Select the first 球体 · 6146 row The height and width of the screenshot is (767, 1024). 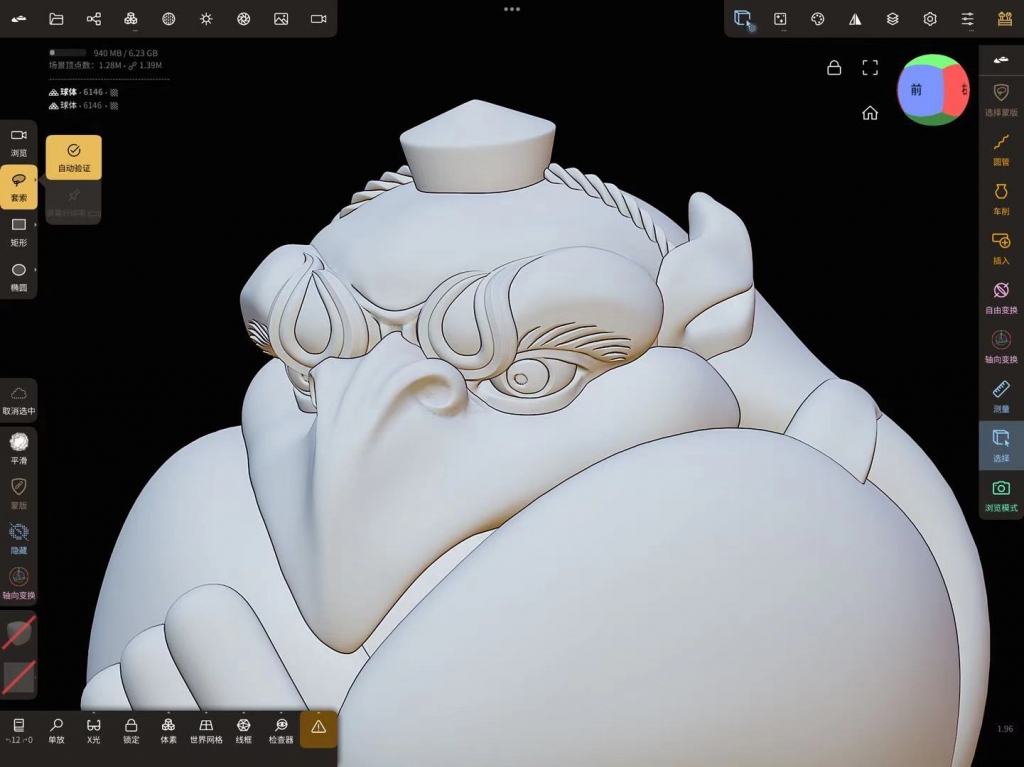(x=84, y=92)
